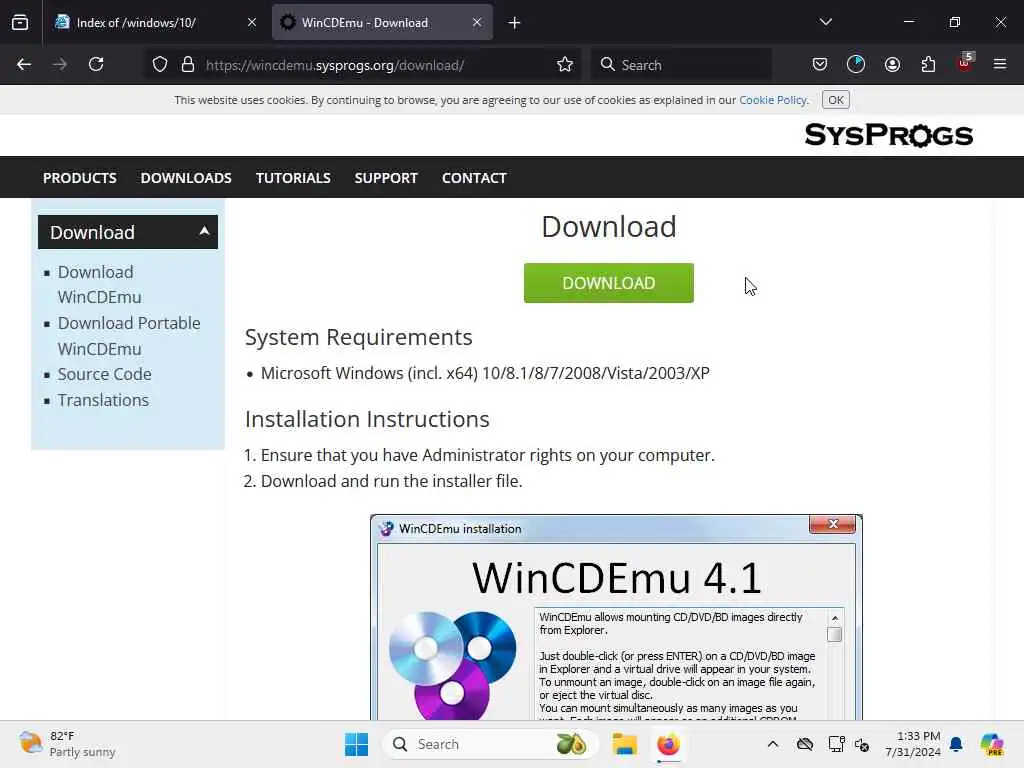Screen dimensions: 1024x768
Task: Open the PRODUCTS menu
Action: point(80,178)
